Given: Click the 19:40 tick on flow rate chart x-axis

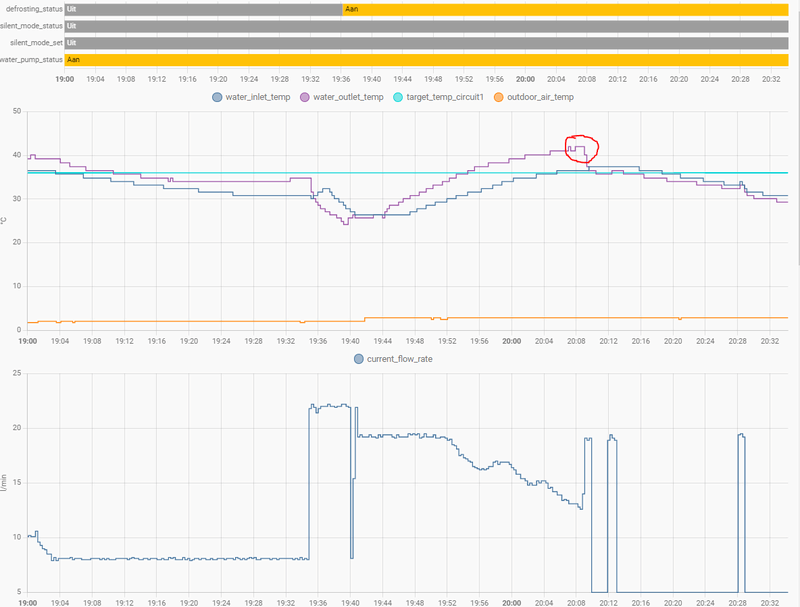Looking at the screenshot, I should pos(350,602).
